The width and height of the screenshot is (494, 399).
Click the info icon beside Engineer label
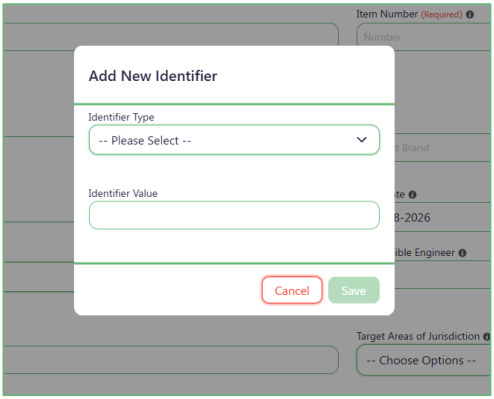pyautogui.click(x=462, y=253)
